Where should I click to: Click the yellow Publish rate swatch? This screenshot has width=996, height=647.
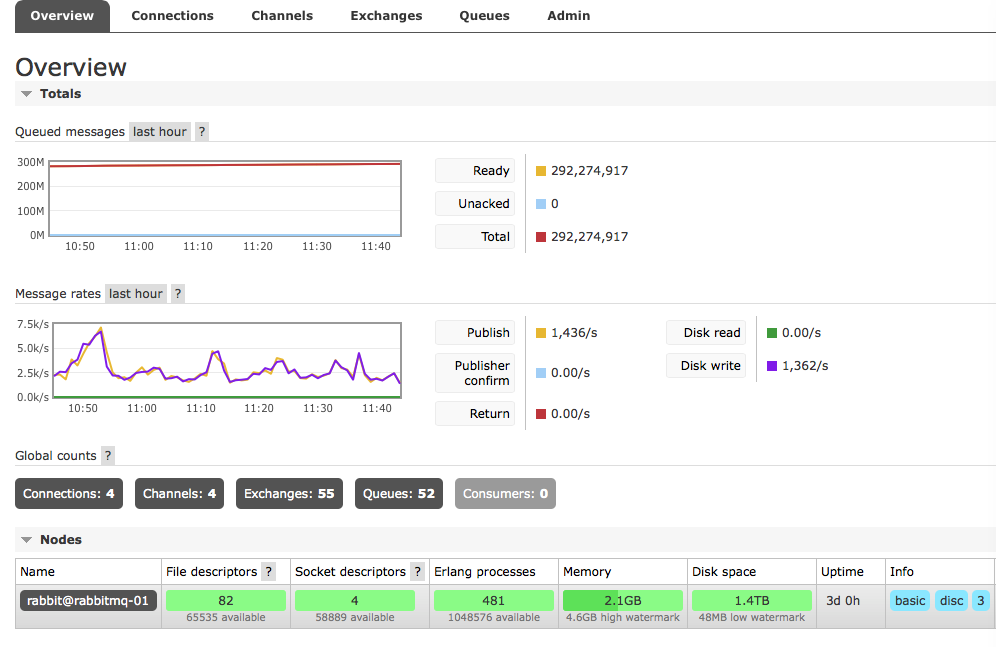click(x=541, y=333)
